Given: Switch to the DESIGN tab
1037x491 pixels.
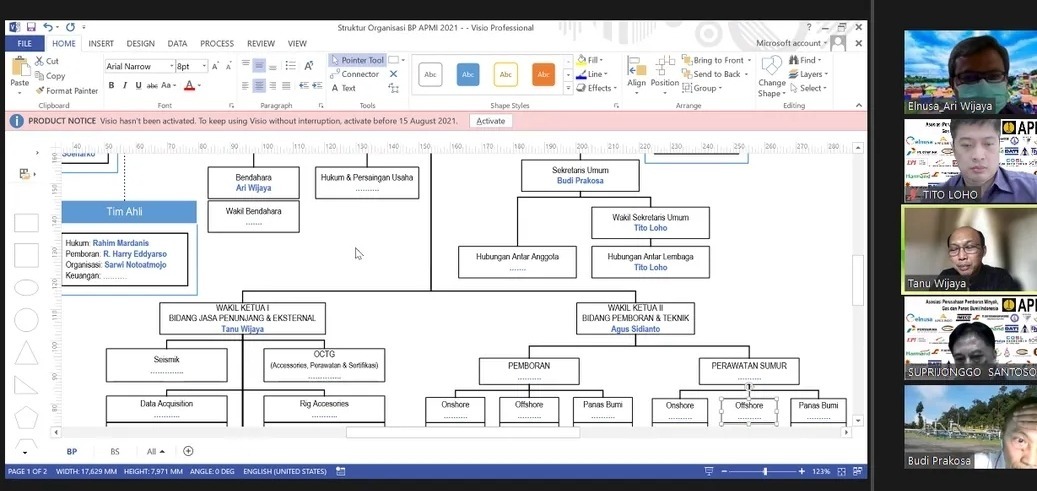Looking at the screenshot, I should [x=140, y=44].
